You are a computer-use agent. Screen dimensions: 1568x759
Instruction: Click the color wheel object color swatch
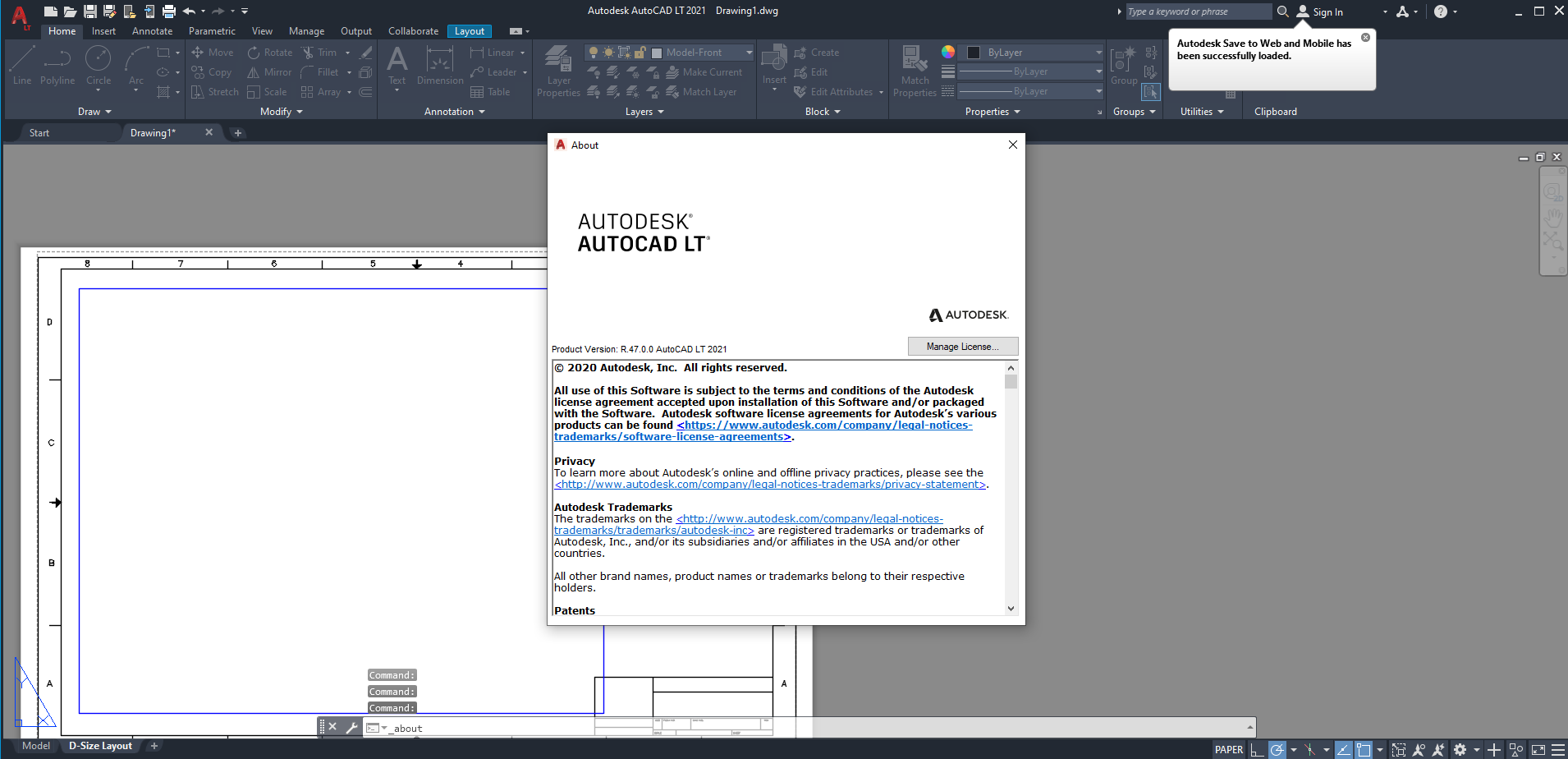[948, 52]
